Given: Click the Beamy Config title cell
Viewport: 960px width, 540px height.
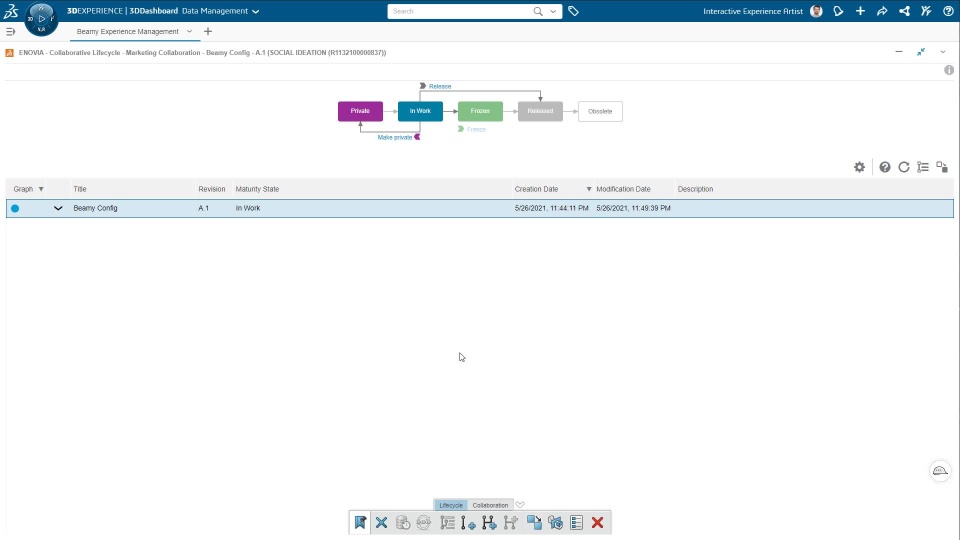Looking at the screenshot, I should coord(96,208).
